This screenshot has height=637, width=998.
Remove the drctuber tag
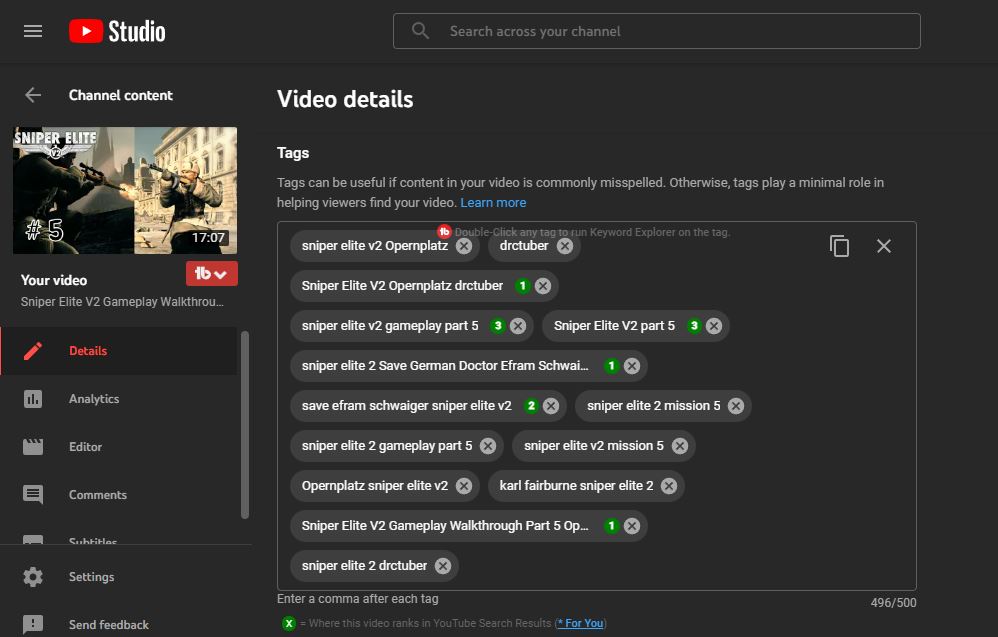565,245
